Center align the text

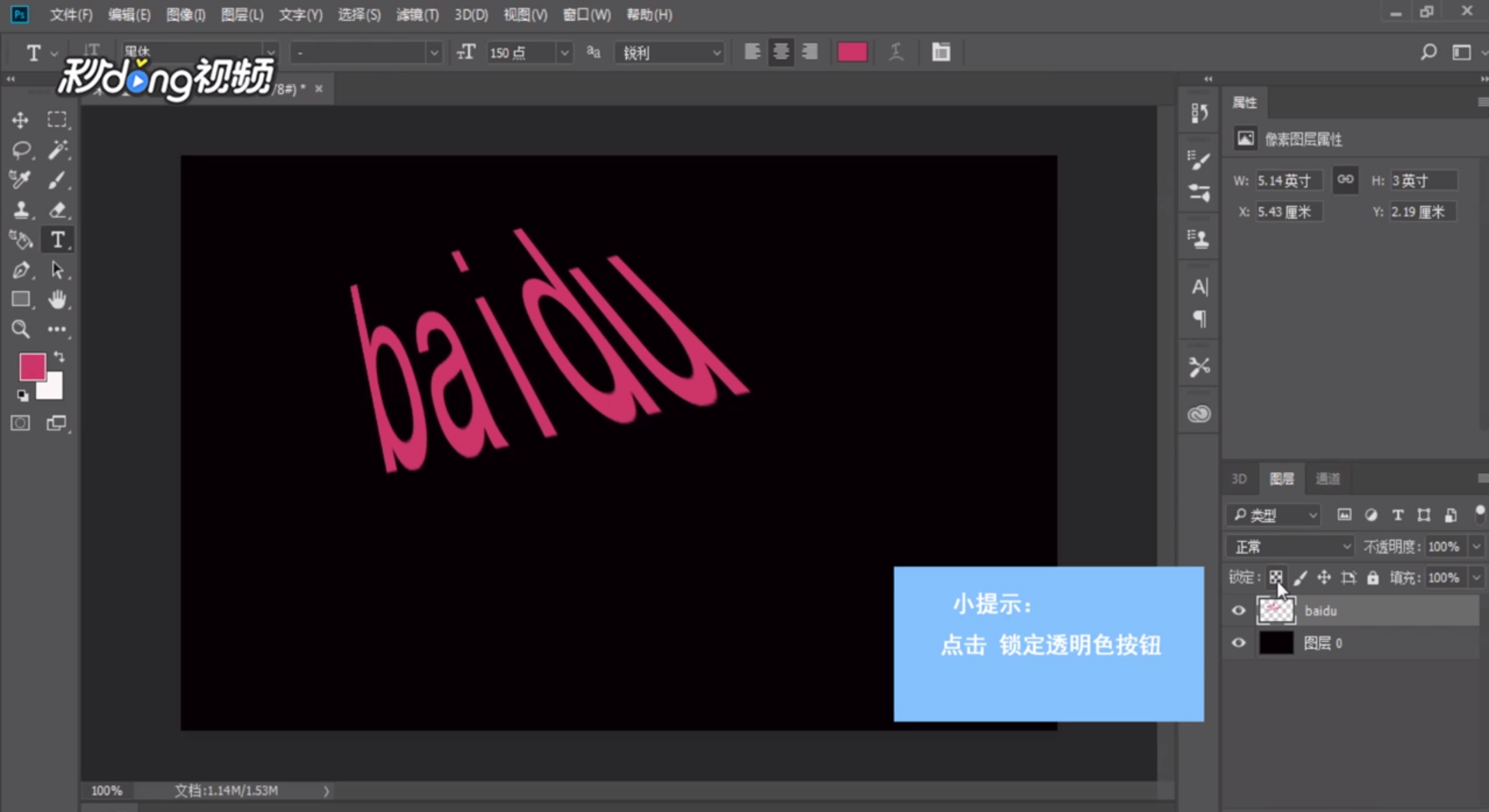coord(781,52)
